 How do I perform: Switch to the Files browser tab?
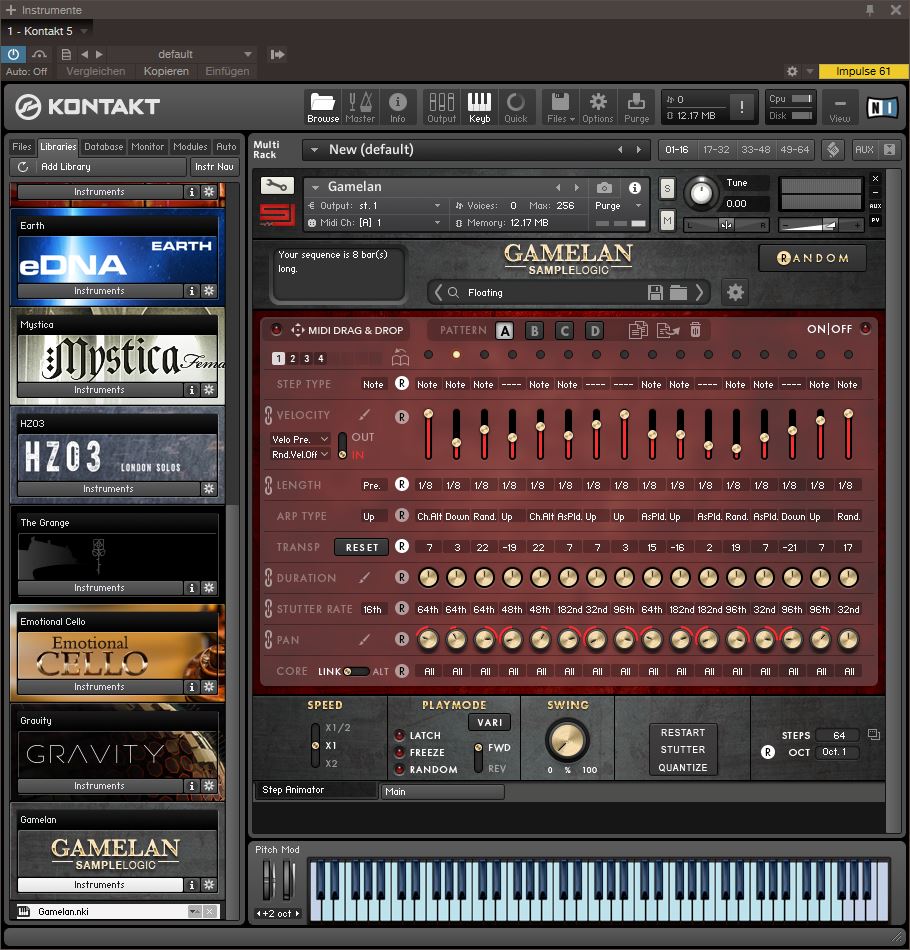click(x=22, y=147)
